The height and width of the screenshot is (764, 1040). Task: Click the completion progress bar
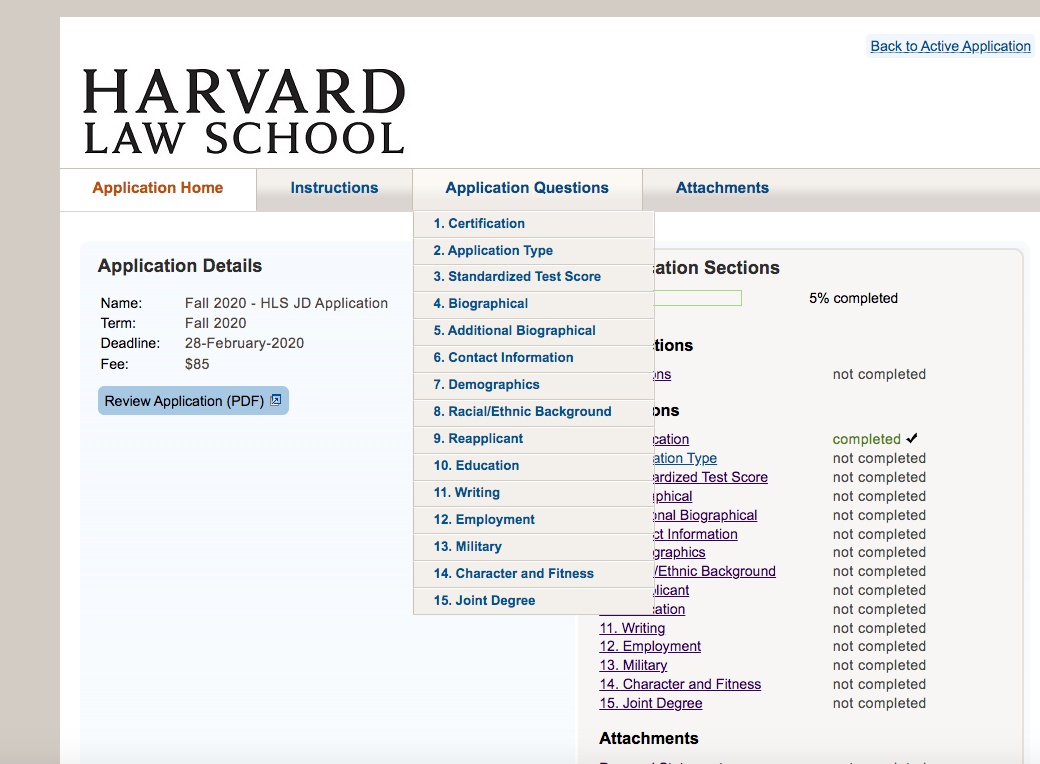coord(698,298)
